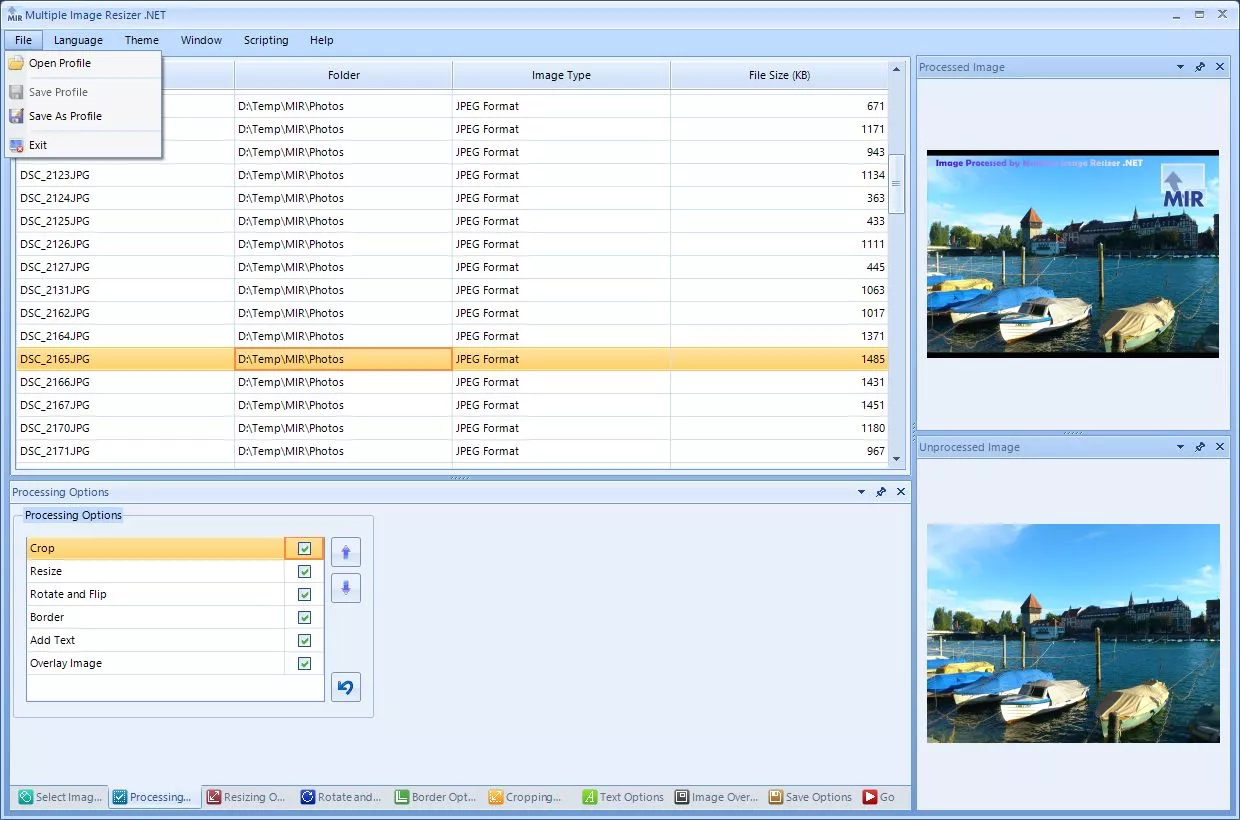Screen dimensions: 1240x820
Task: Toggle the Border processing checkbox
Action: click(x=303, y=617)
